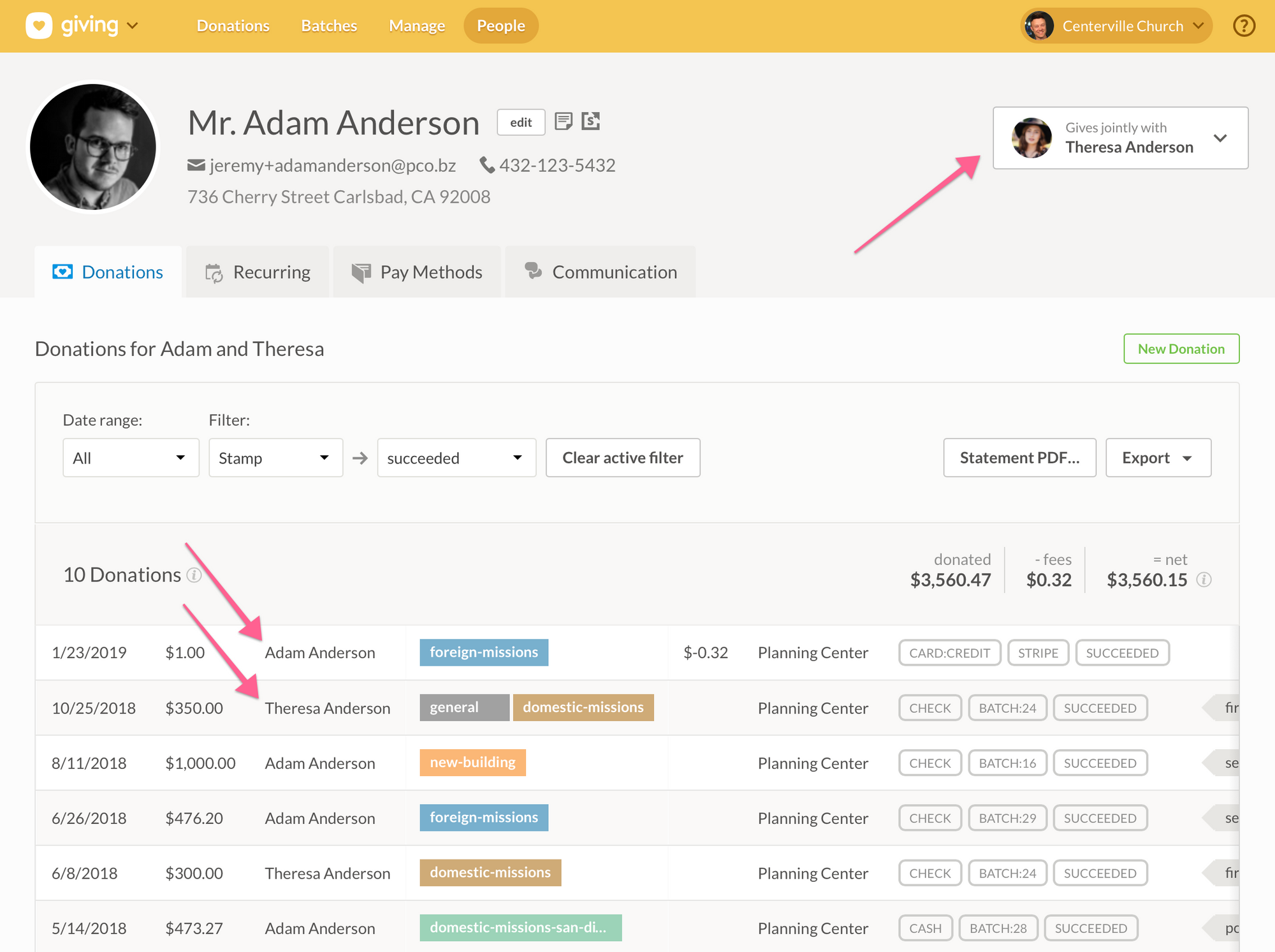Click the email envelope icon
The height and width of the screenshot is (952, 1275).
(196, 166)
